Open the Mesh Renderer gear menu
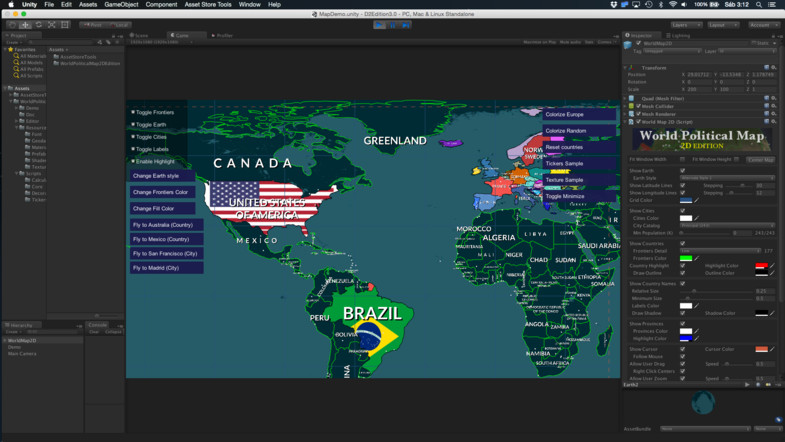The width and height of the screenshot is (785, 442). [773, 114]
